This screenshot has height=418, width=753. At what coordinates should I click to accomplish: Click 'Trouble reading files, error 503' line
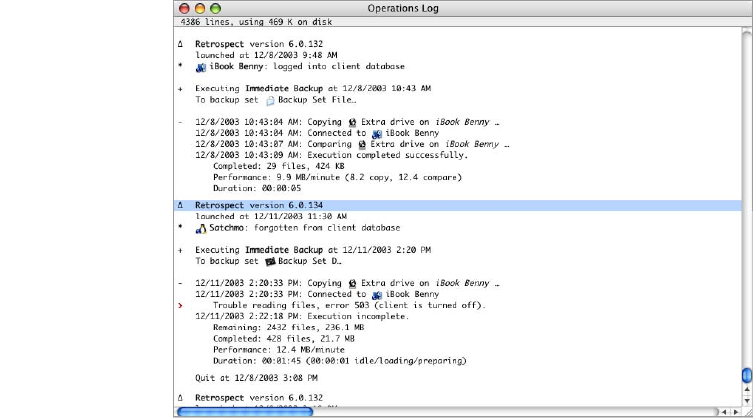(x=349, y=306)
